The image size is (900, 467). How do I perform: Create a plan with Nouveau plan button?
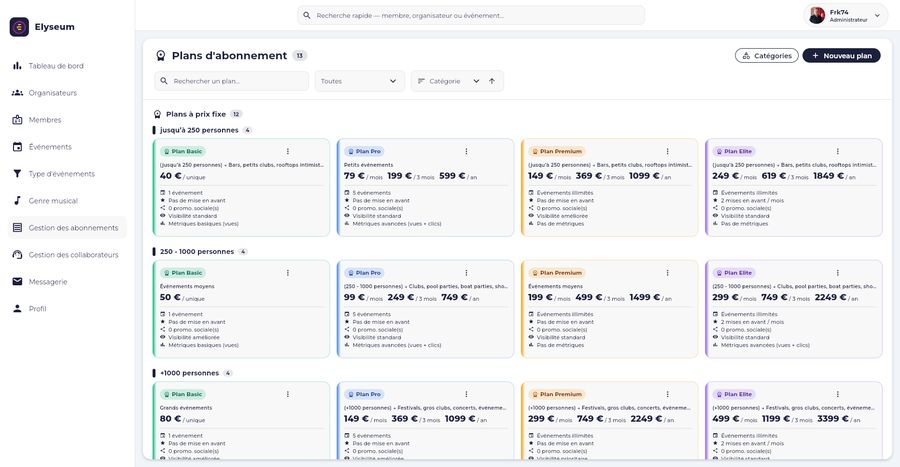tap(841, 56)
